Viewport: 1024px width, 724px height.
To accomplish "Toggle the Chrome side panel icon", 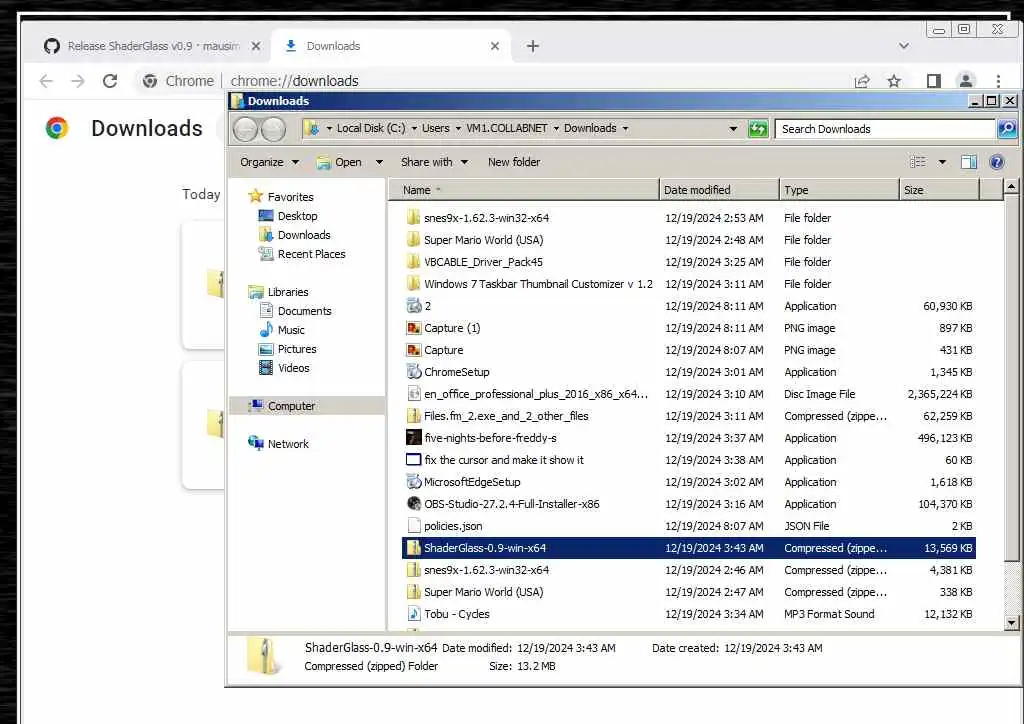I will [933, 81].
